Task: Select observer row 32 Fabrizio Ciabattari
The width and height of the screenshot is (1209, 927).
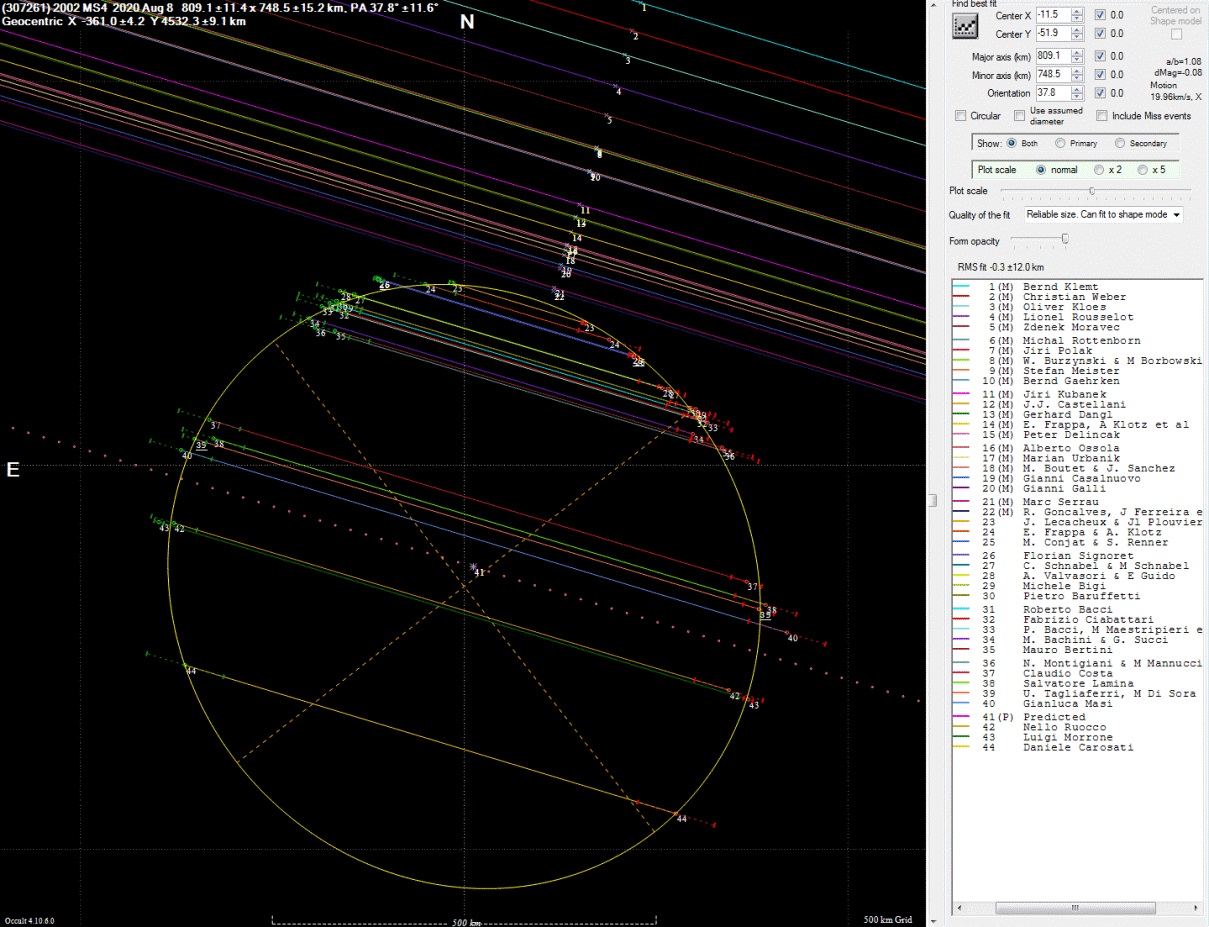Action: pos(1078,620)
